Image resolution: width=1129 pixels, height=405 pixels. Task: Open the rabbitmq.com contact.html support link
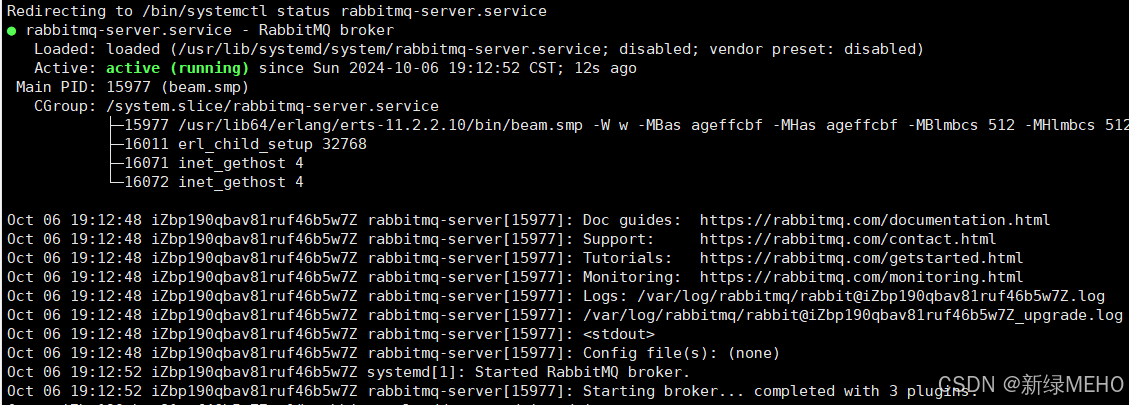pos(847,239)
